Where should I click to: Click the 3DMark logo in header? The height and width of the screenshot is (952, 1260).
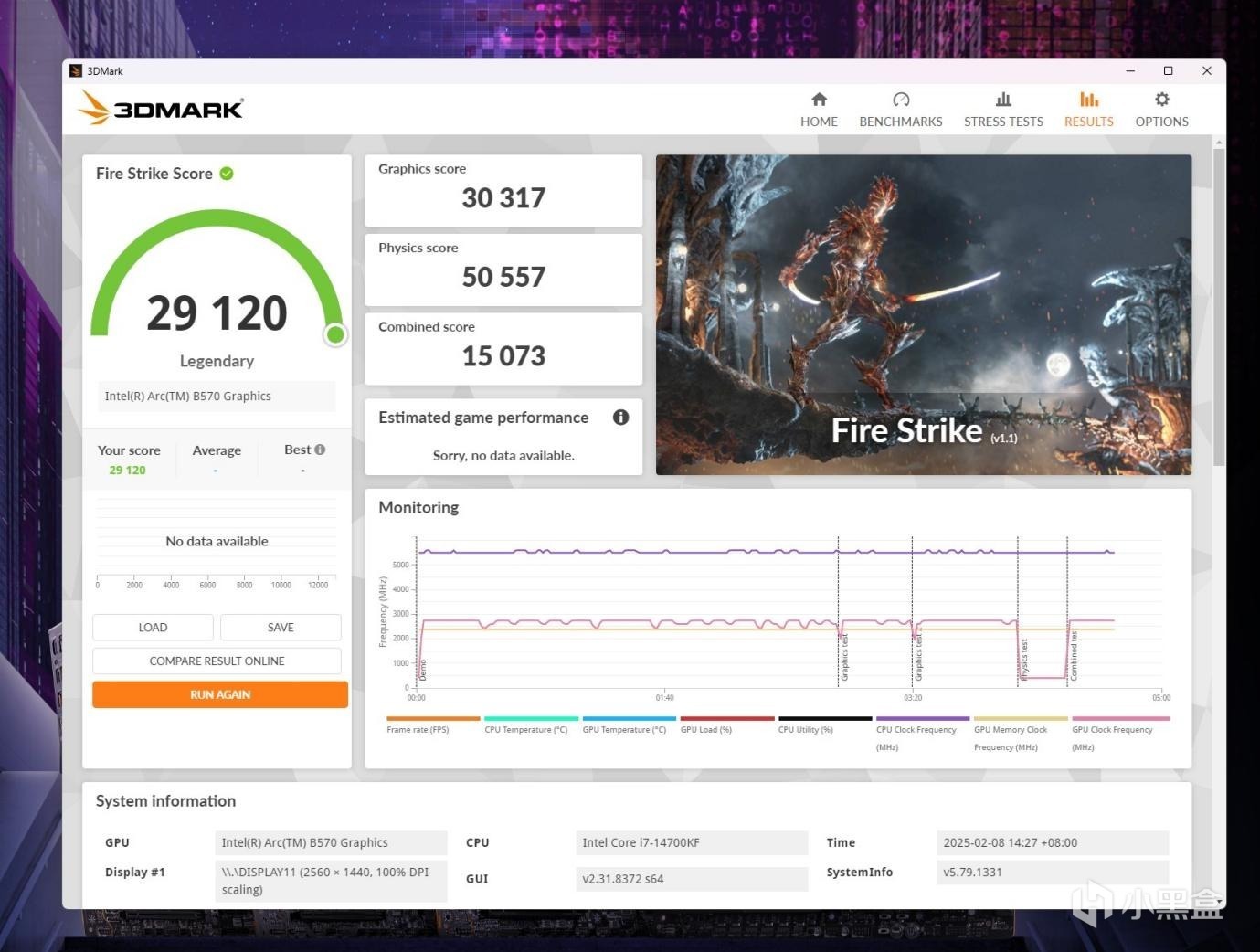click(x=161, y=108)
